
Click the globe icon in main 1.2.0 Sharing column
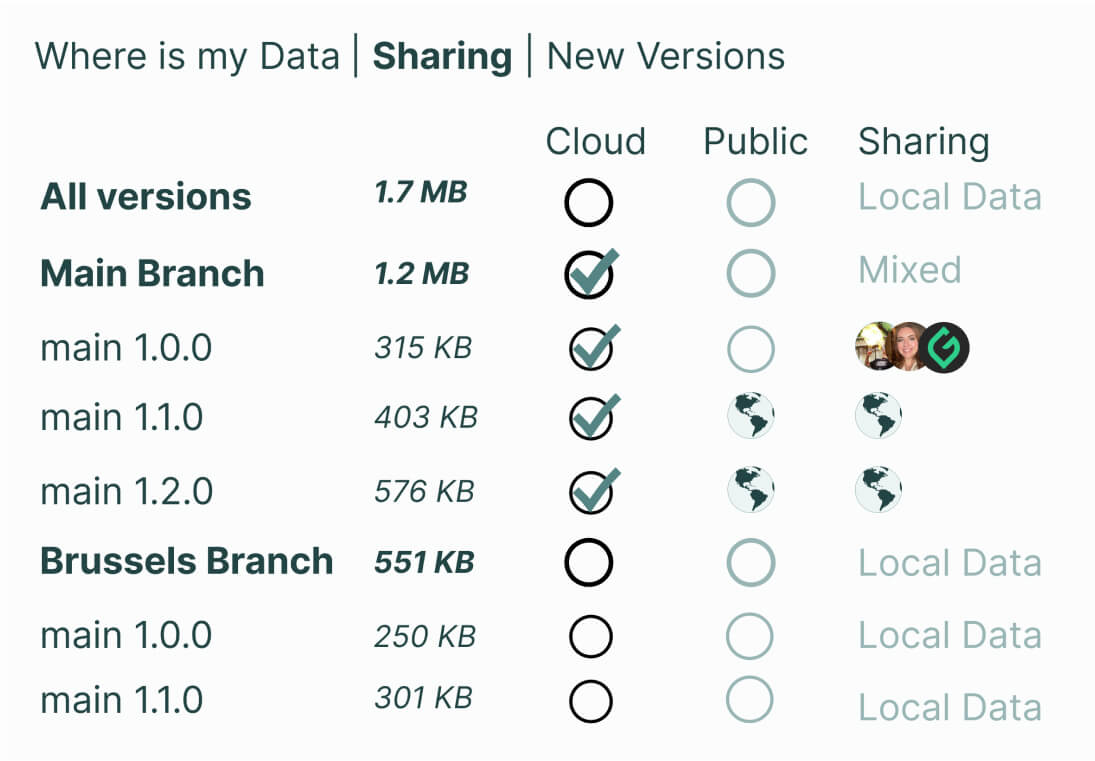(x=879, y=490)
